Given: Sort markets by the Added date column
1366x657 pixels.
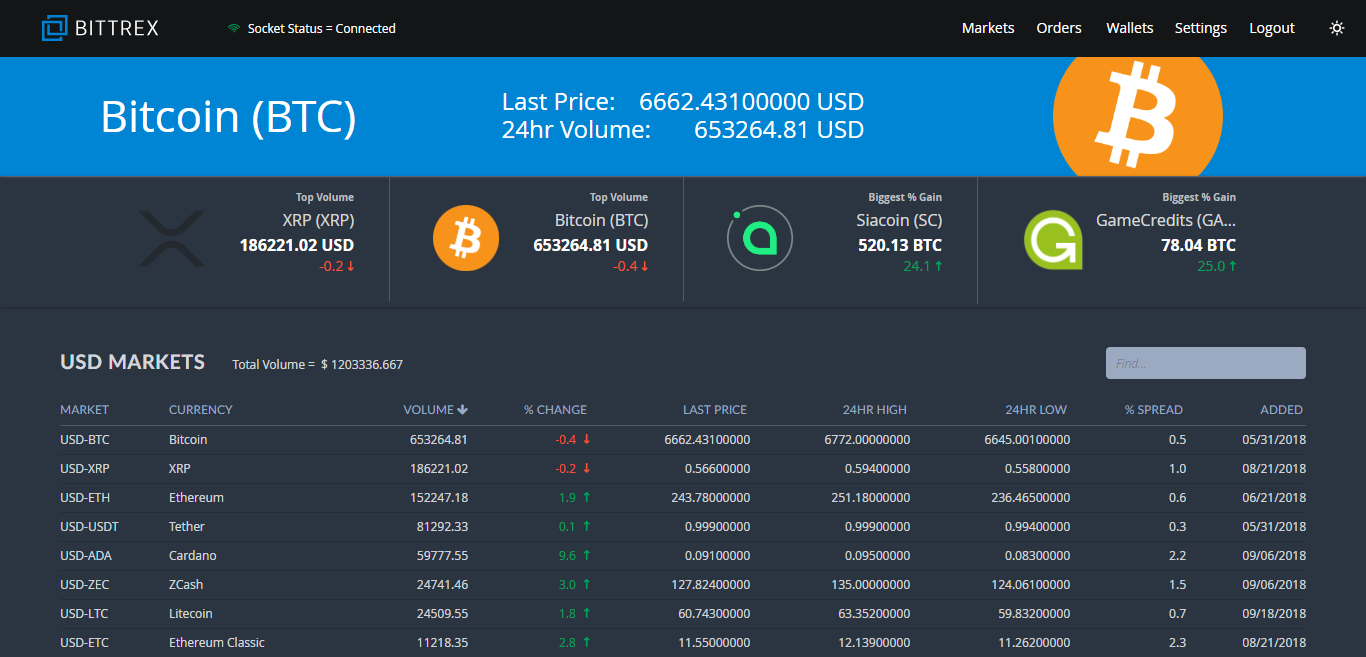Looking at the screenshot, I should pos(1281,410).
